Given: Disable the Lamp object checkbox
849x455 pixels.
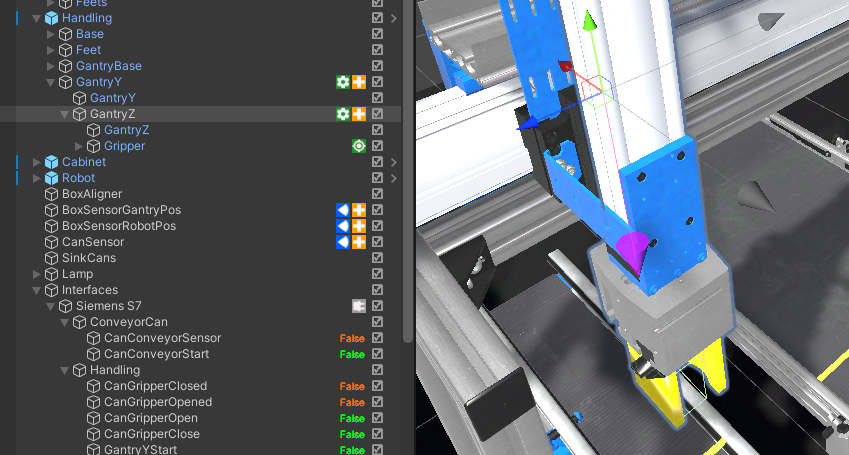Looking at the screenshot, I should 377,274.
